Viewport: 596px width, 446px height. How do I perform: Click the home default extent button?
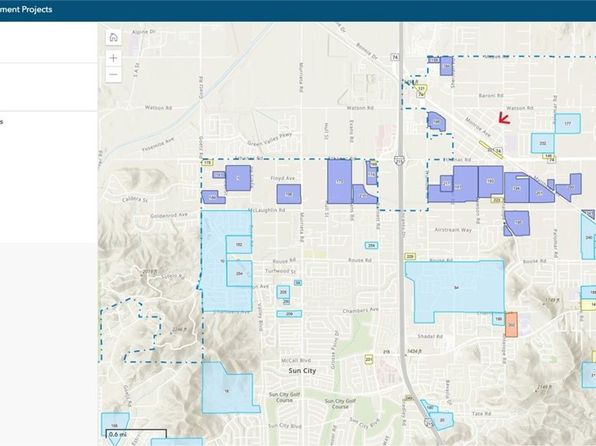(x=113, y=37)
